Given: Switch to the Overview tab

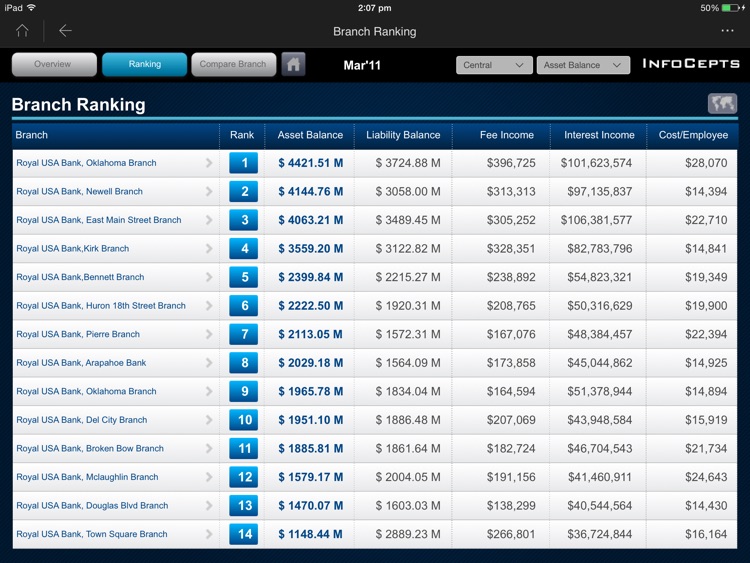Looking at the screenshot, I should tap(54, 64).
